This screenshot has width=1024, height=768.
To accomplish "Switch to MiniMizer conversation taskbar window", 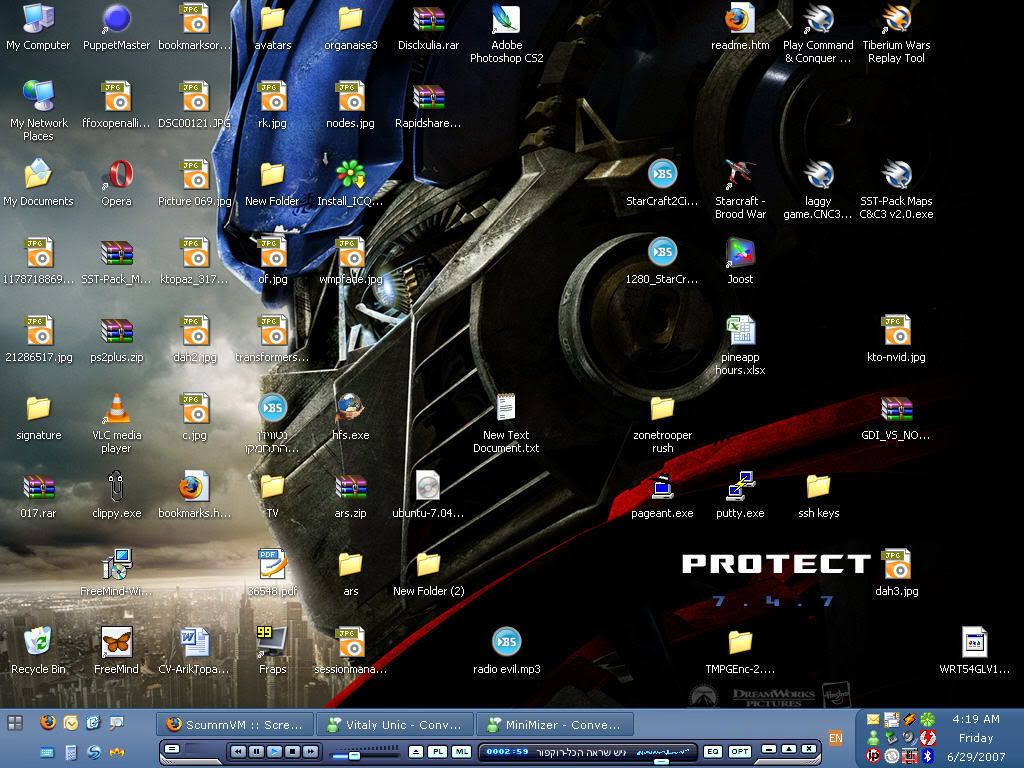I will [x=555, y=724].
